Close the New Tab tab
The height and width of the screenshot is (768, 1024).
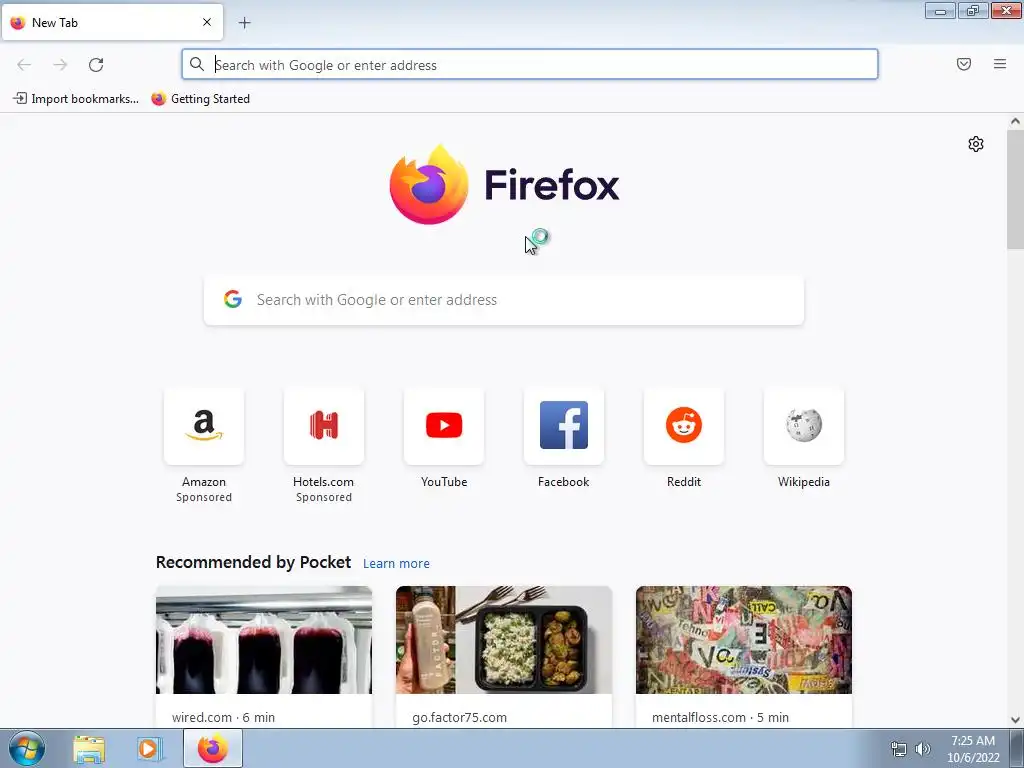coord(207,22)
